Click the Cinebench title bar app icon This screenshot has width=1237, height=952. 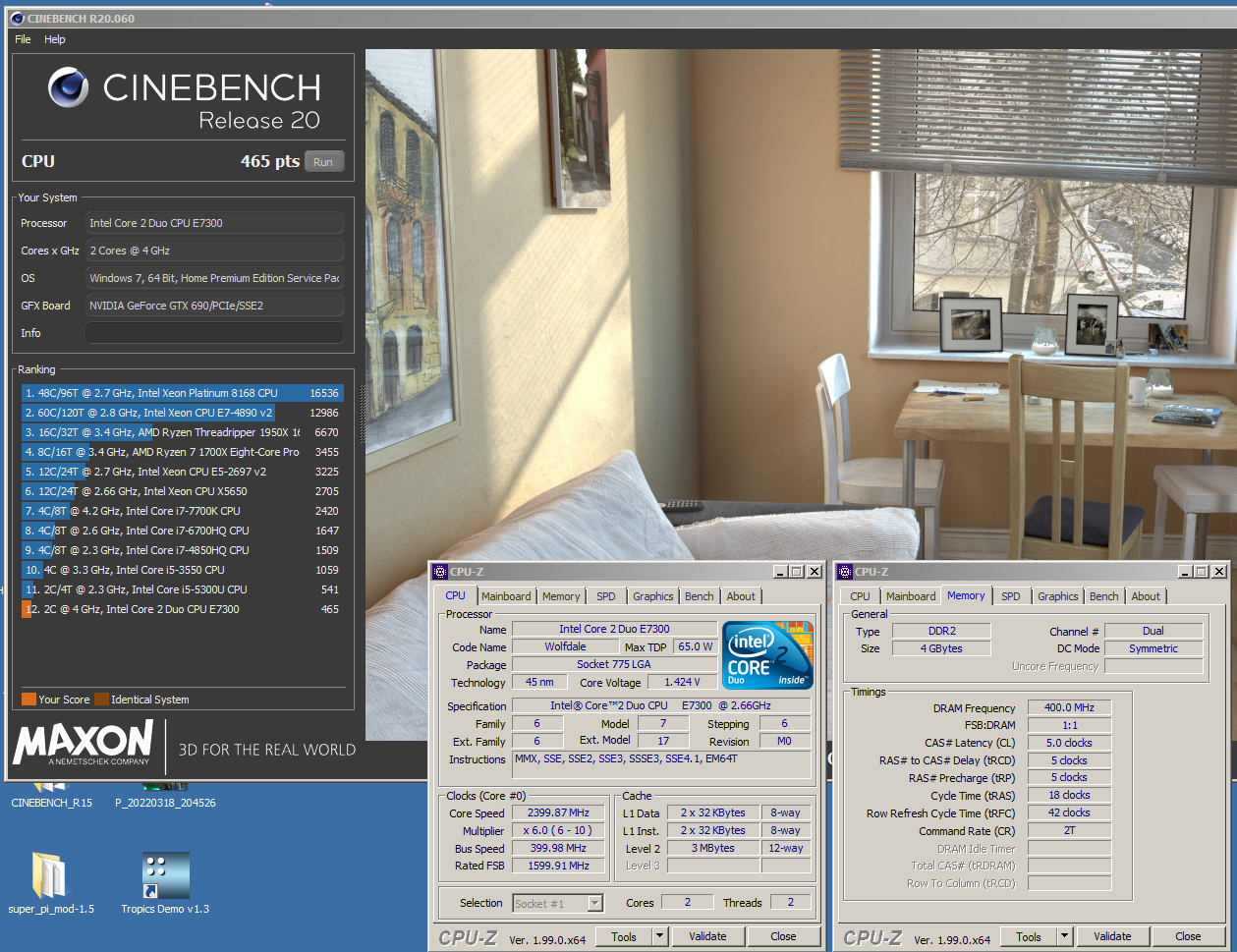(x=18, y=18)
